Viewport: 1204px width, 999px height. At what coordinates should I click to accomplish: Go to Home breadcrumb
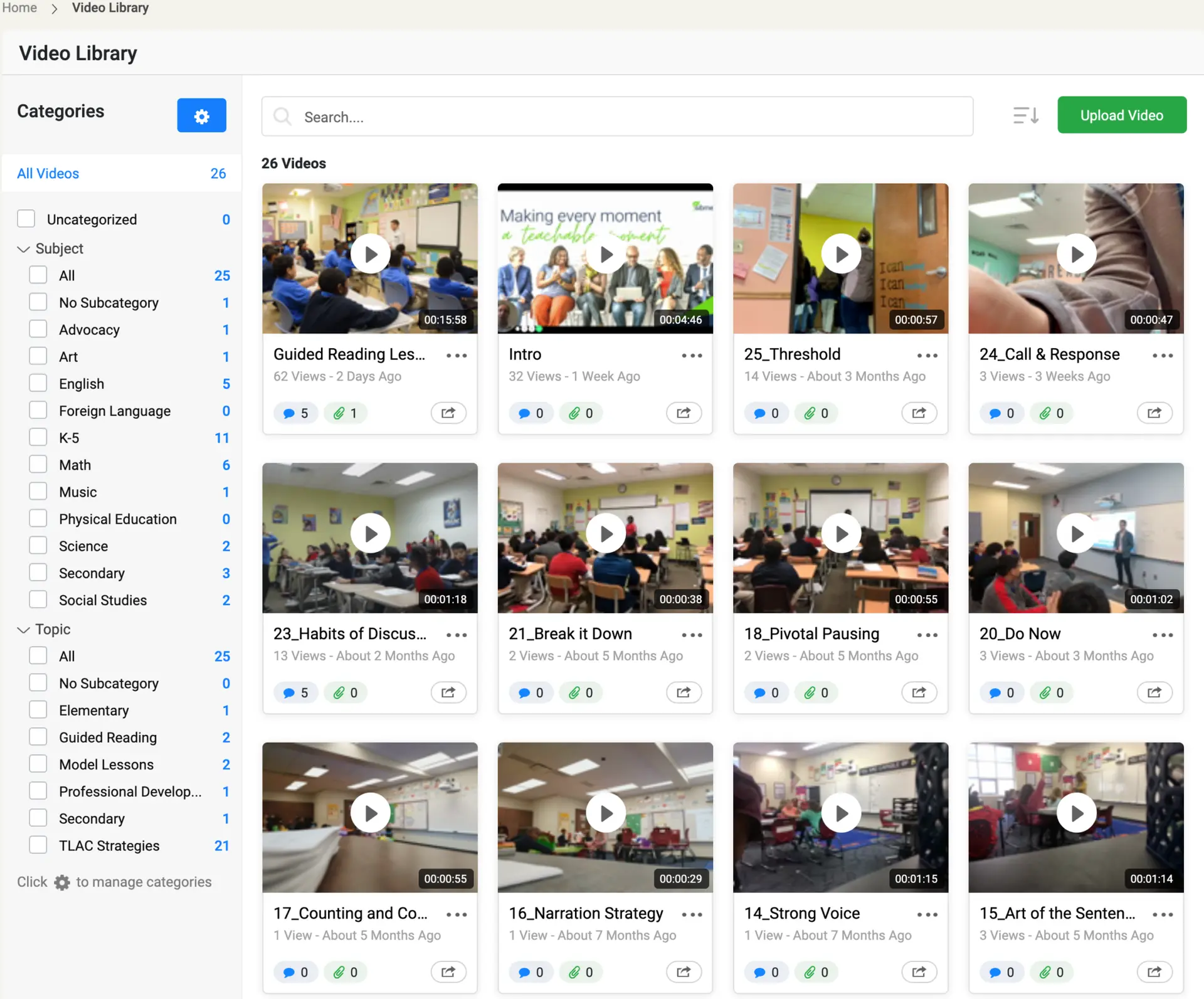pos(19,8)
